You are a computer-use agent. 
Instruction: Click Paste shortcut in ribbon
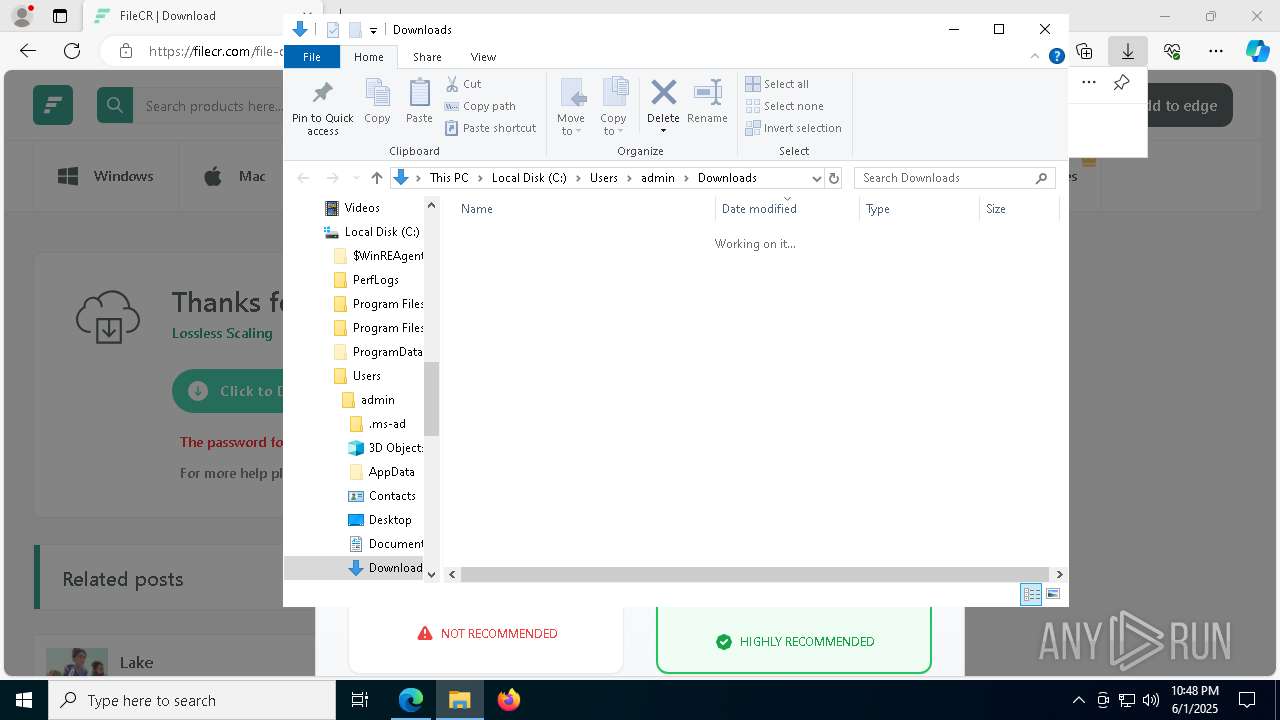tap(491, 128)
